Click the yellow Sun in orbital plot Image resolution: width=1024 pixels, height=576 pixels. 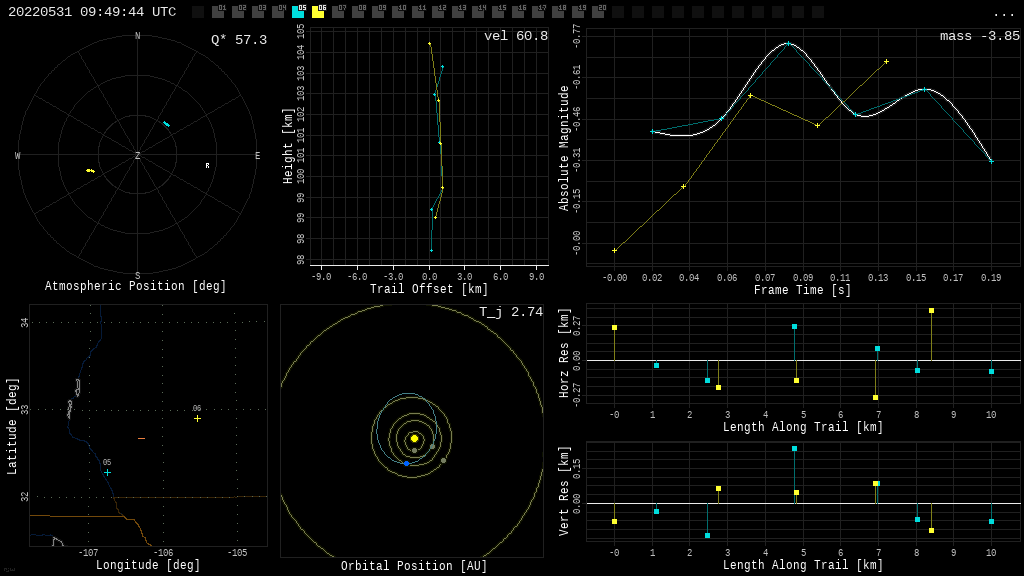click(x=414, y=438)
